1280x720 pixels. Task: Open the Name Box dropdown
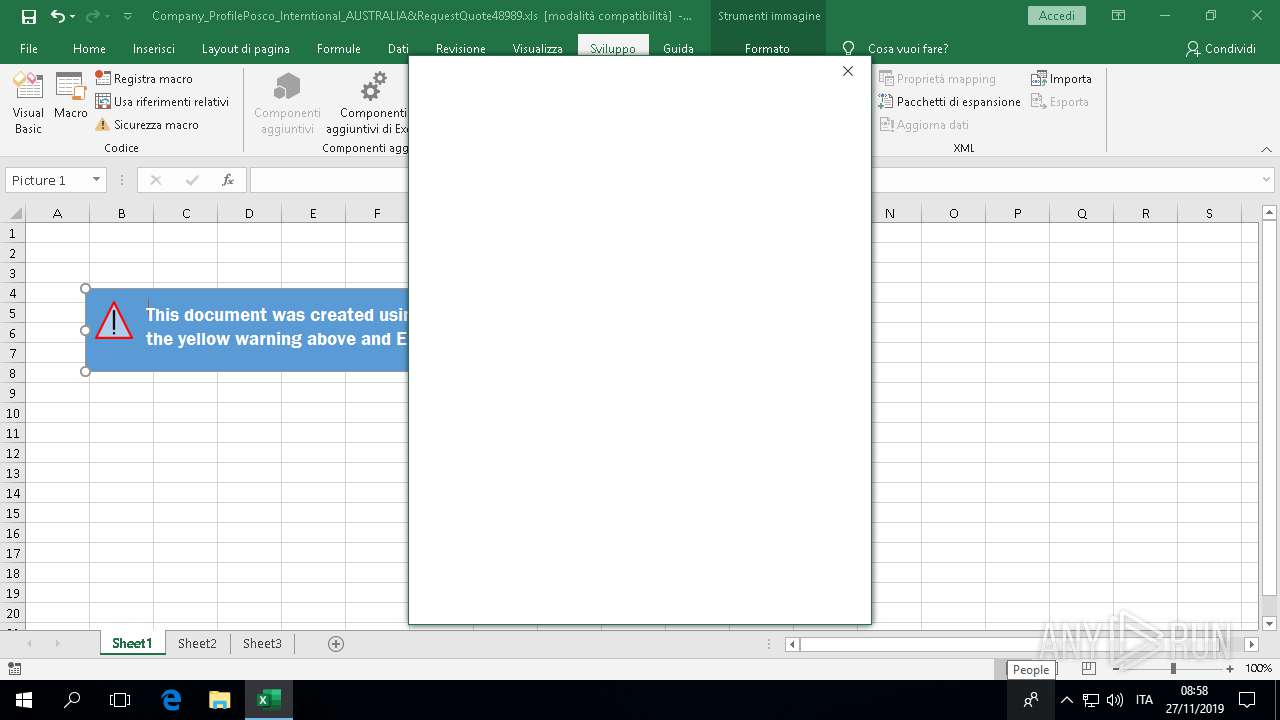(97, 180)
